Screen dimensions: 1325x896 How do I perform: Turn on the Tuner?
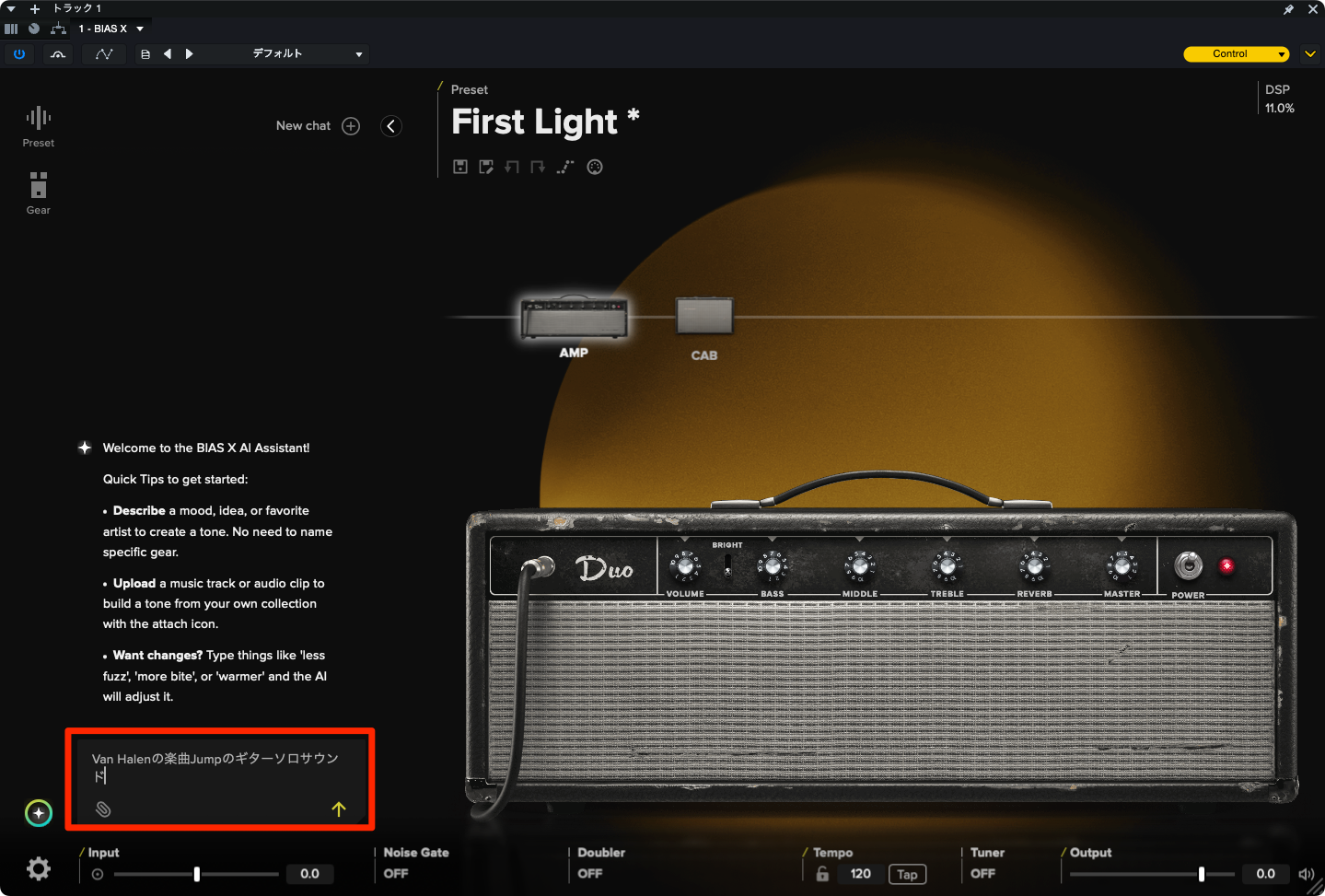982,873
